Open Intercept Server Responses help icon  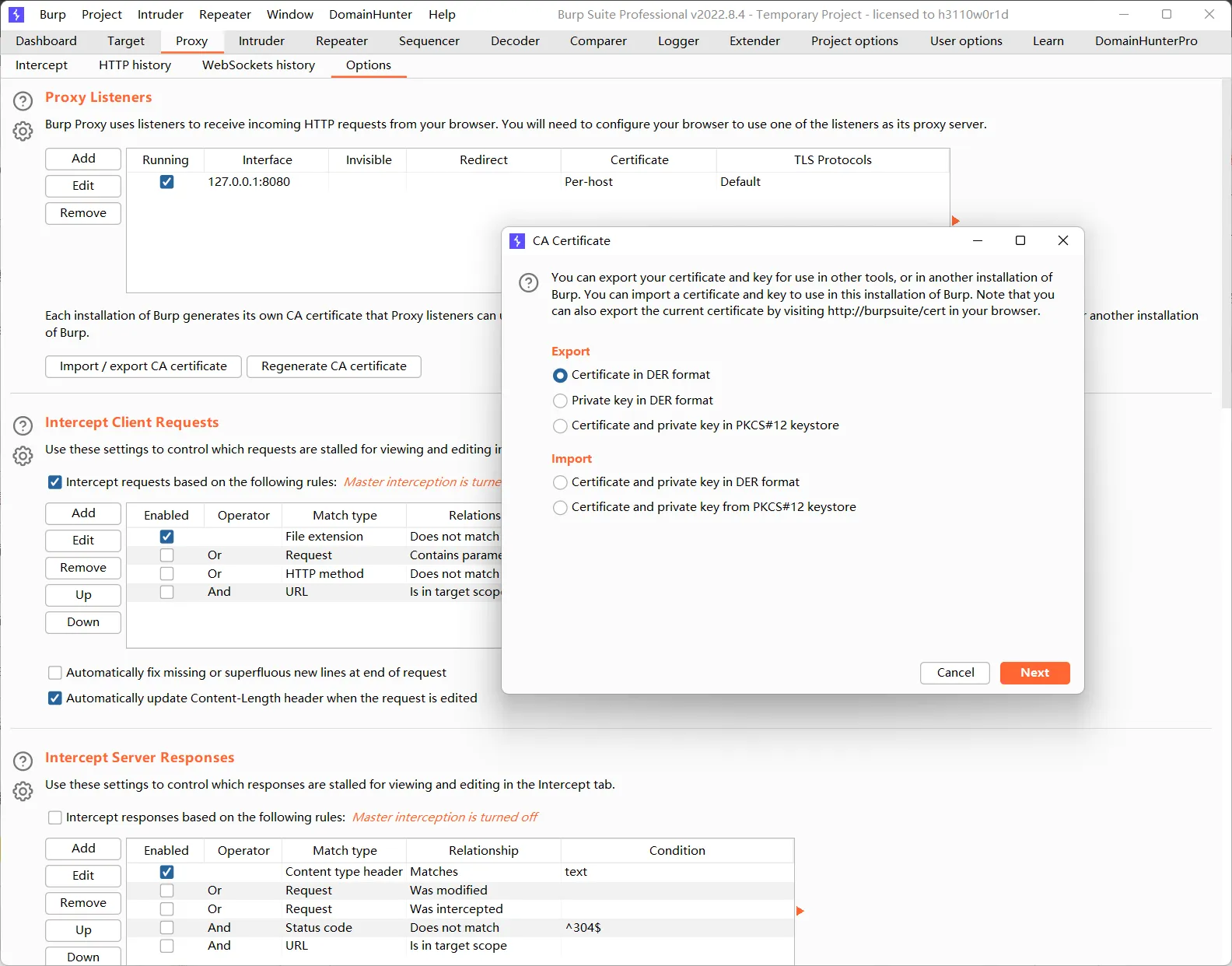(23, 761)
